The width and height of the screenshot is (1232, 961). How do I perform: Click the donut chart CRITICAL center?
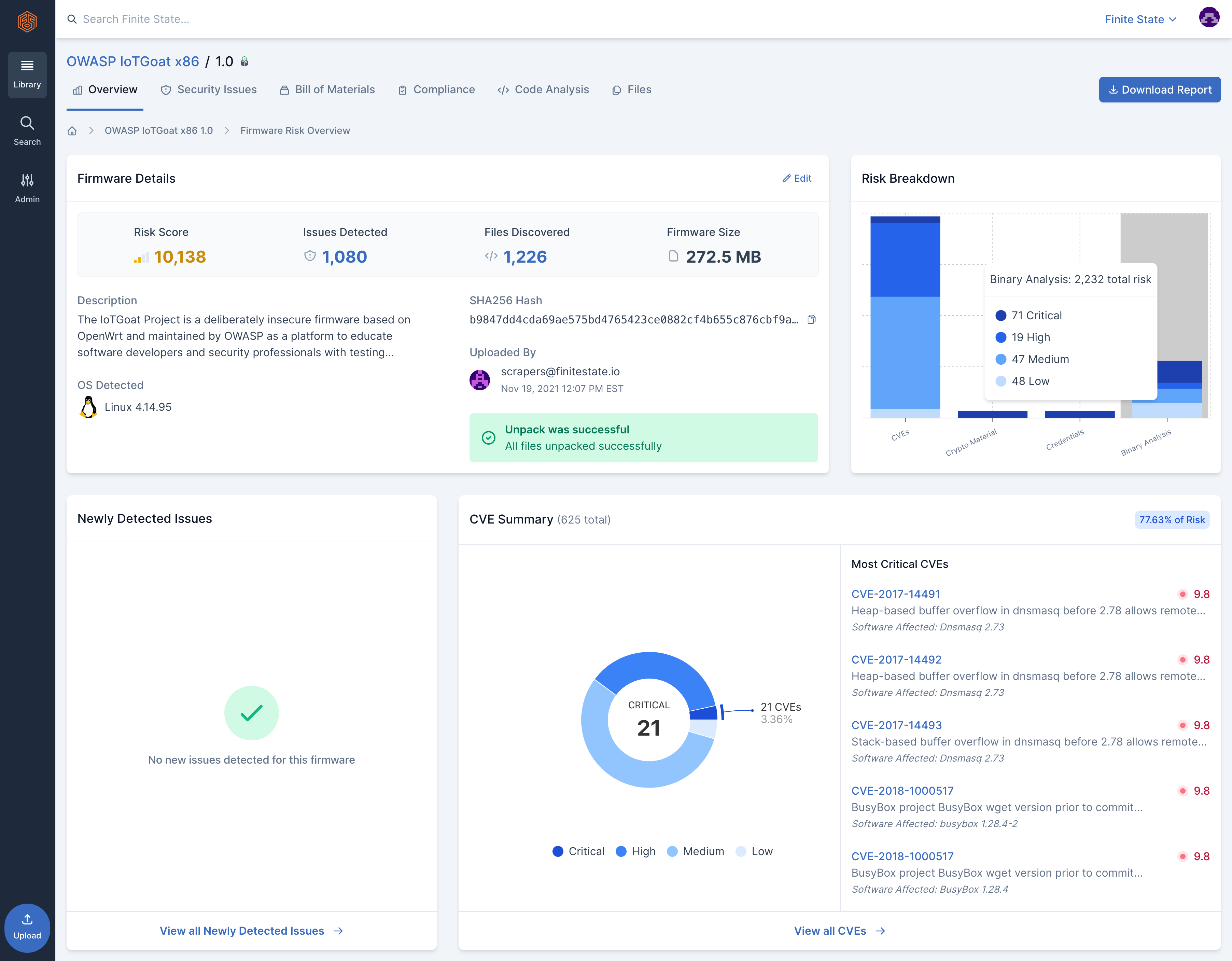[x=649, y=719]
